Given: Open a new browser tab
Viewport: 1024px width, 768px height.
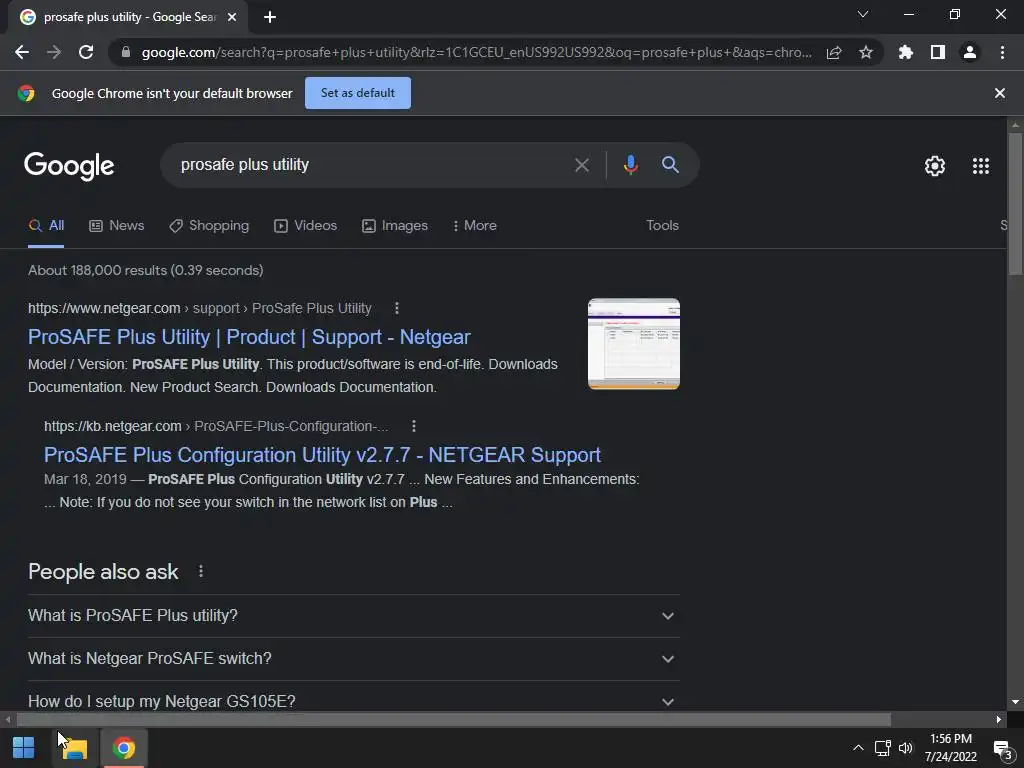Looking at the screenshot, I should click(x=270, y=17).
